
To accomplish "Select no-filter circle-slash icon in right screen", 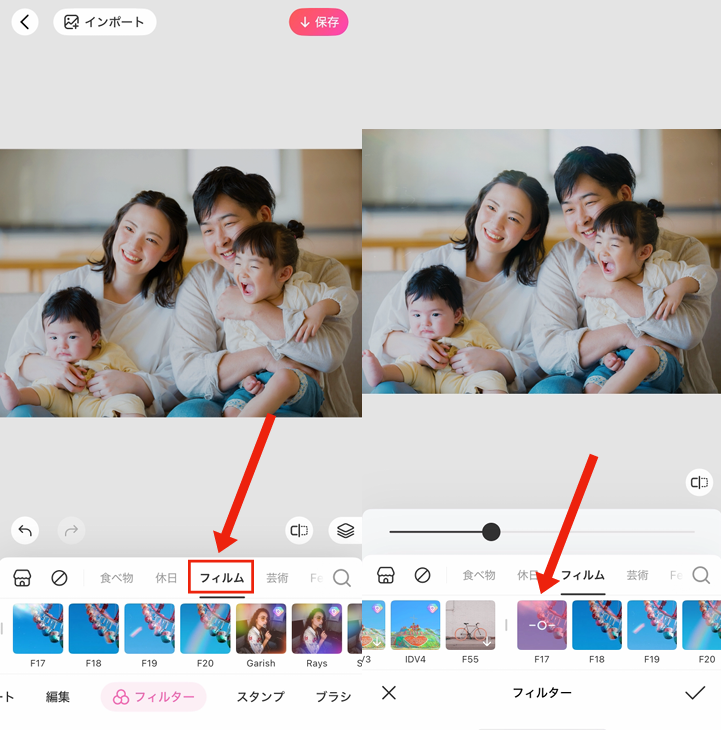I will click(422, 575).
